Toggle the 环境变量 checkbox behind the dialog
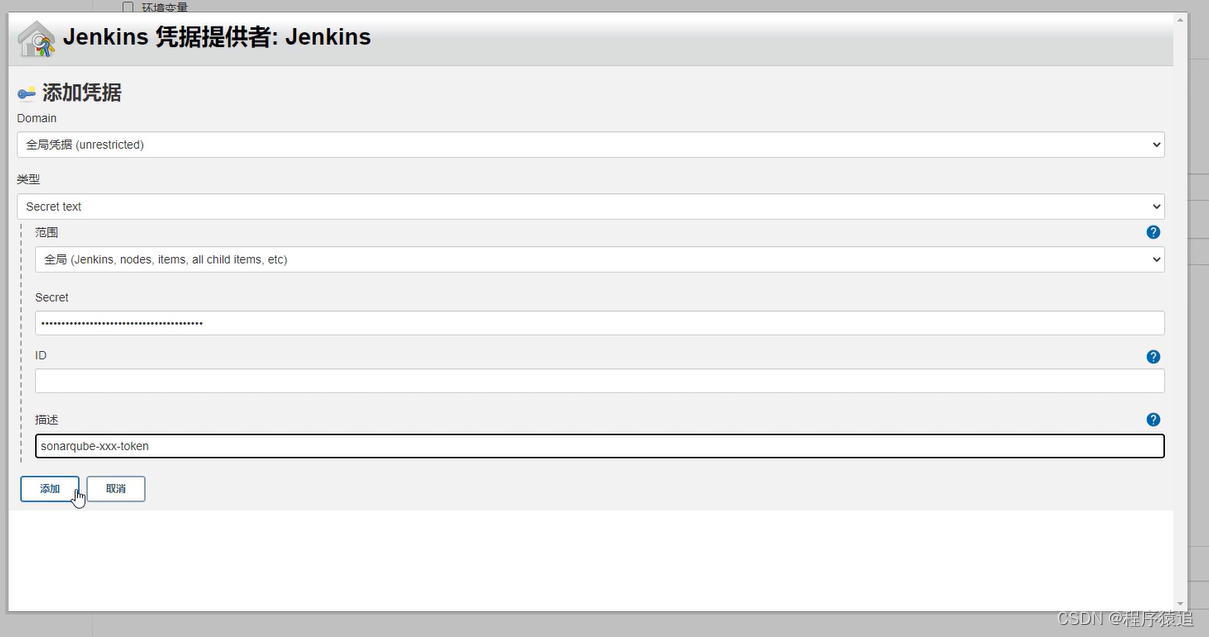Screen dimensions: 1209x637 click(127, 7)
